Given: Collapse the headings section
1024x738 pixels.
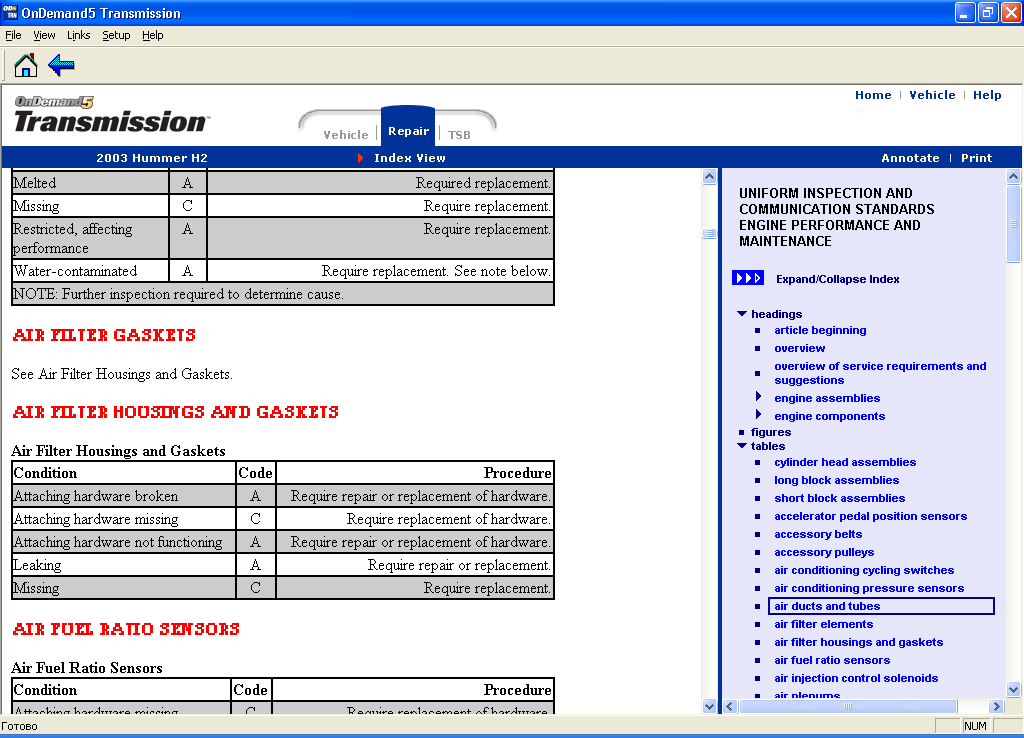Looking at the screenshot, I should pos(742,314).
